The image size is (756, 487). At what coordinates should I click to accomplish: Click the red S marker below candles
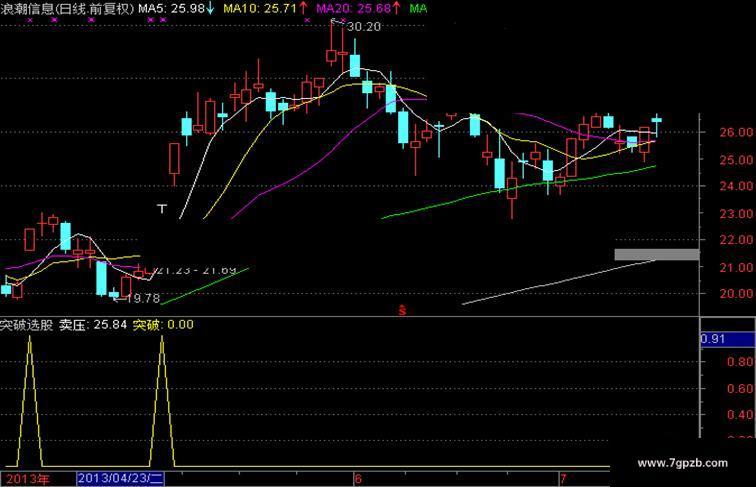(x=403, y=311)
